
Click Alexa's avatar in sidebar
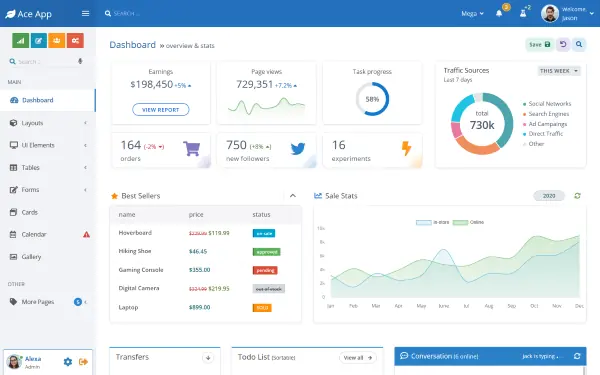pos(14,361)
